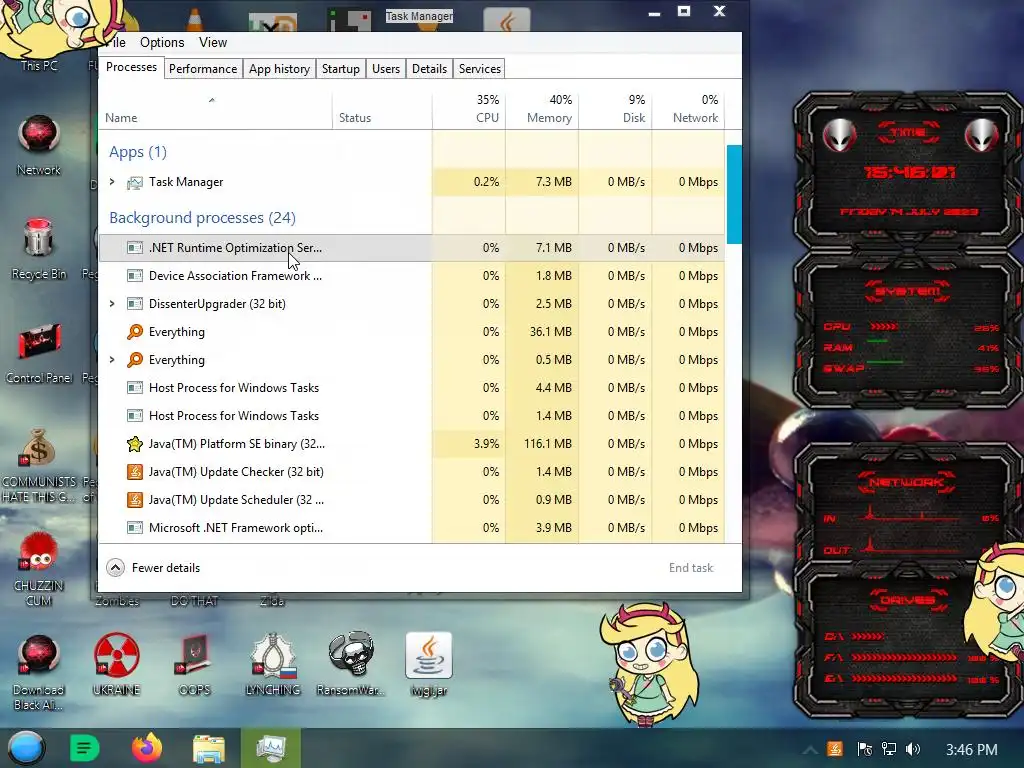This screenshot has height=768, width=1024.
Task: Click the .NET Runtime Optimization Service icon
Action: (135, 248)
